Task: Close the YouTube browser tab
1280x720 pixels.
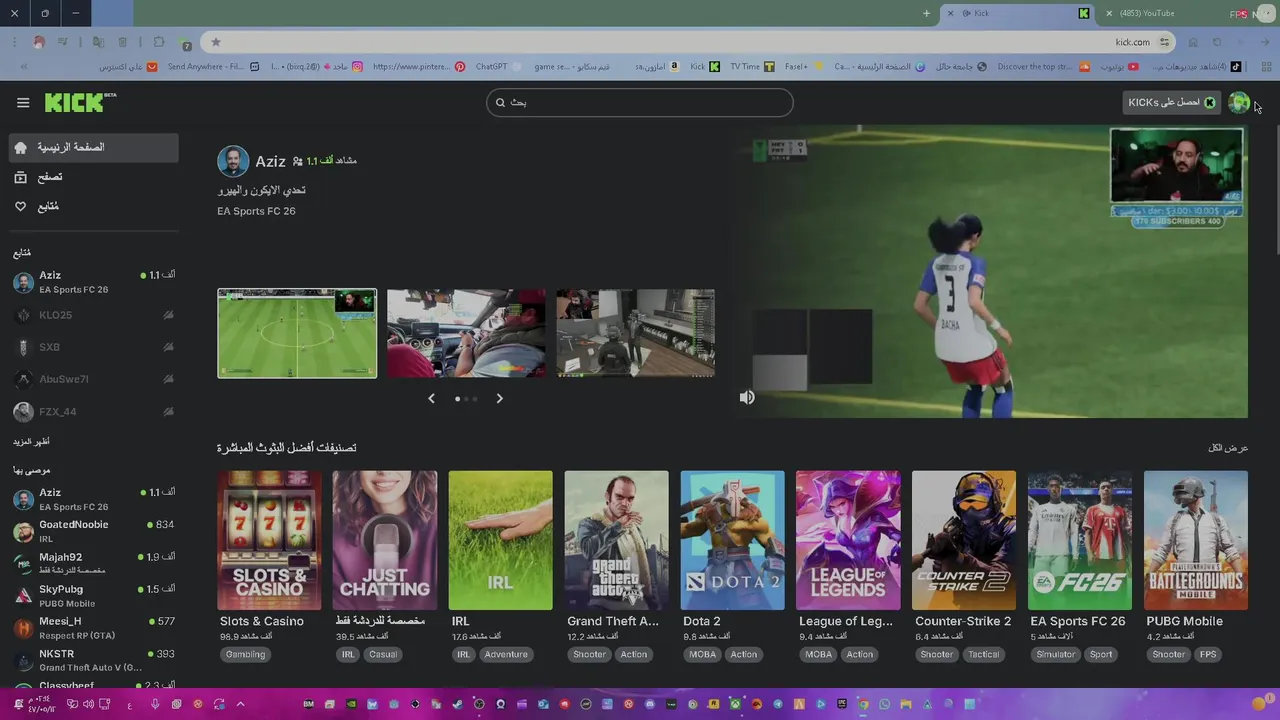Action: [1109, 13]
